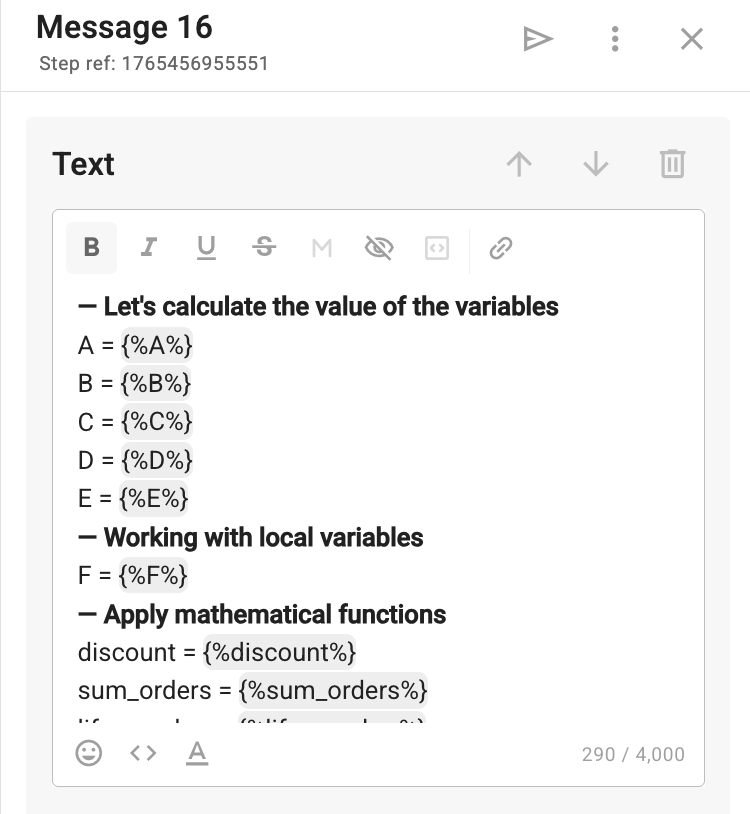Delete the Text block with trash icon
This screenshot has width=750, height=814.
tap(672, 164)
